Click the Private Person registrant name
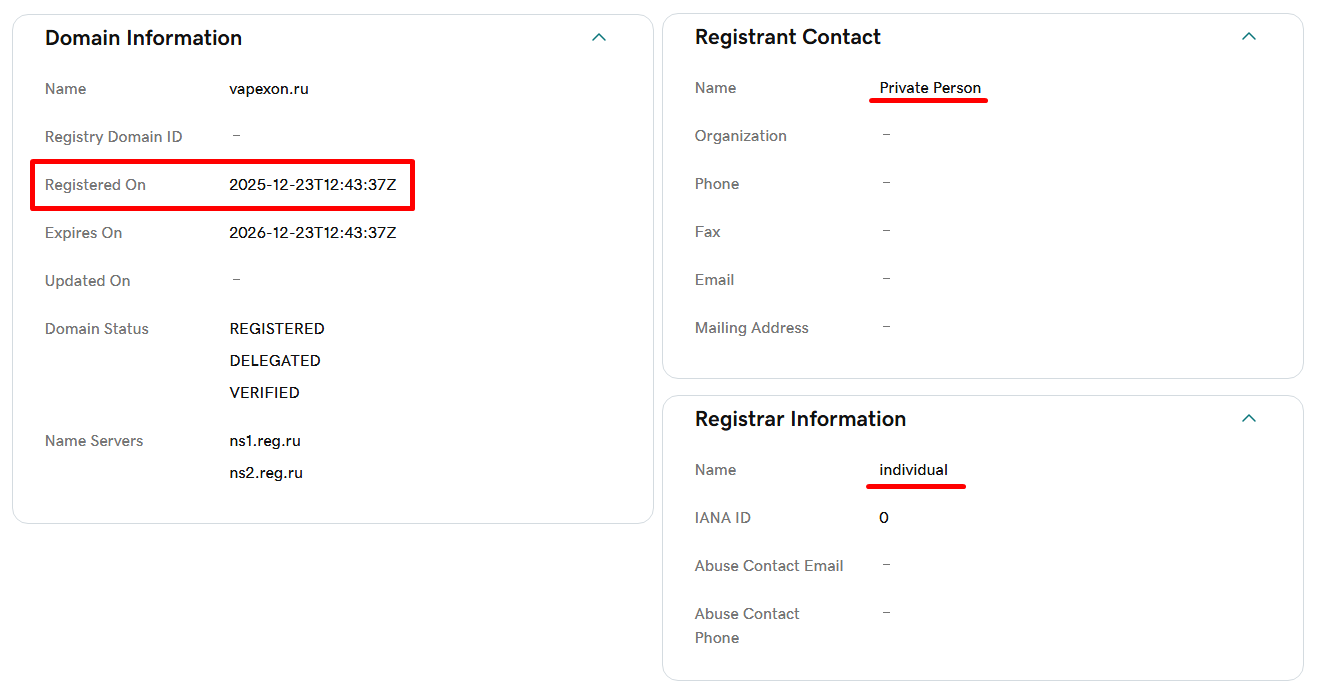The width and height of the screenshot is (1318, 688). point(930,88)
